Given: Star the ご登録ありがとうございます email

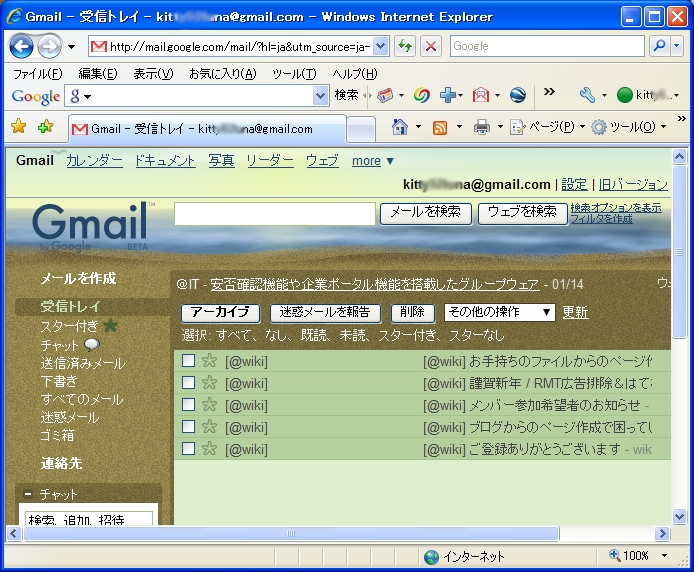Looking at the screenshot, I should [x=209, y=448].
